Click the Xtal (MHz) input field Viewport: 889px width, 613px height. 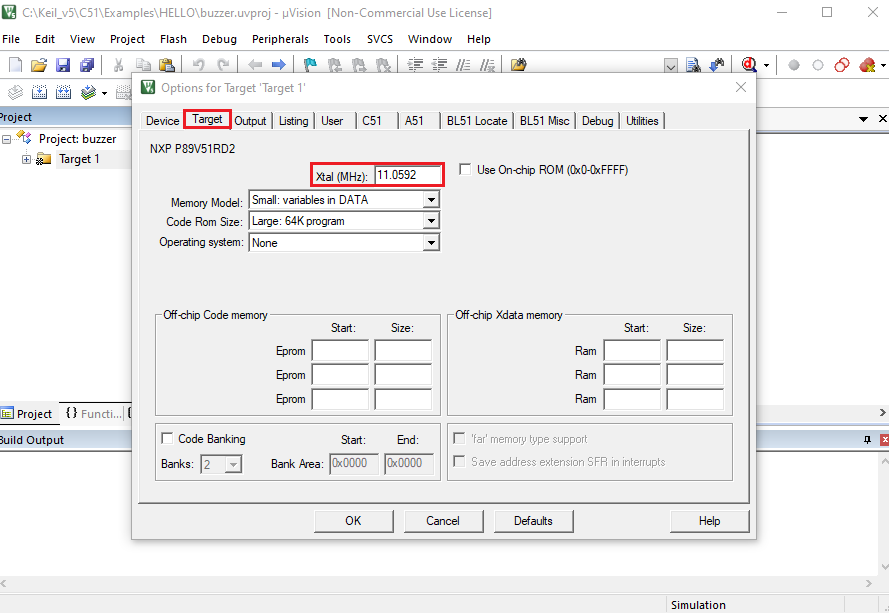pos(408,175)
